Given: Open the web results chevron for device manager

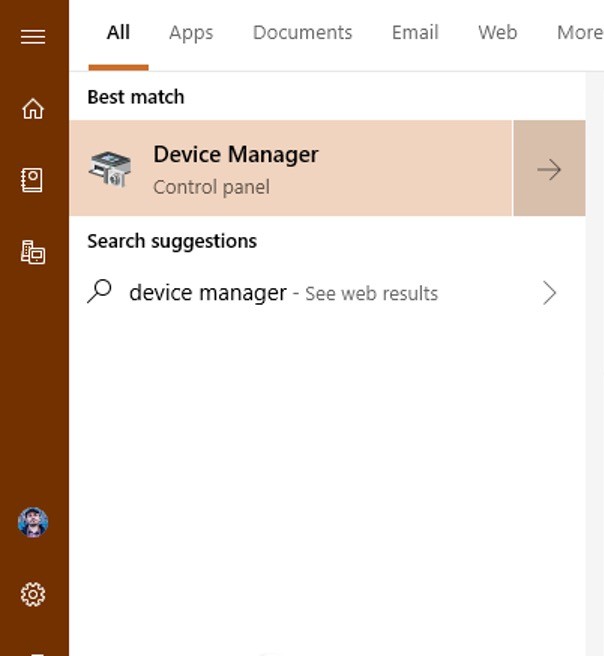Looking at the screenshot, I should [x=549, y=293].
